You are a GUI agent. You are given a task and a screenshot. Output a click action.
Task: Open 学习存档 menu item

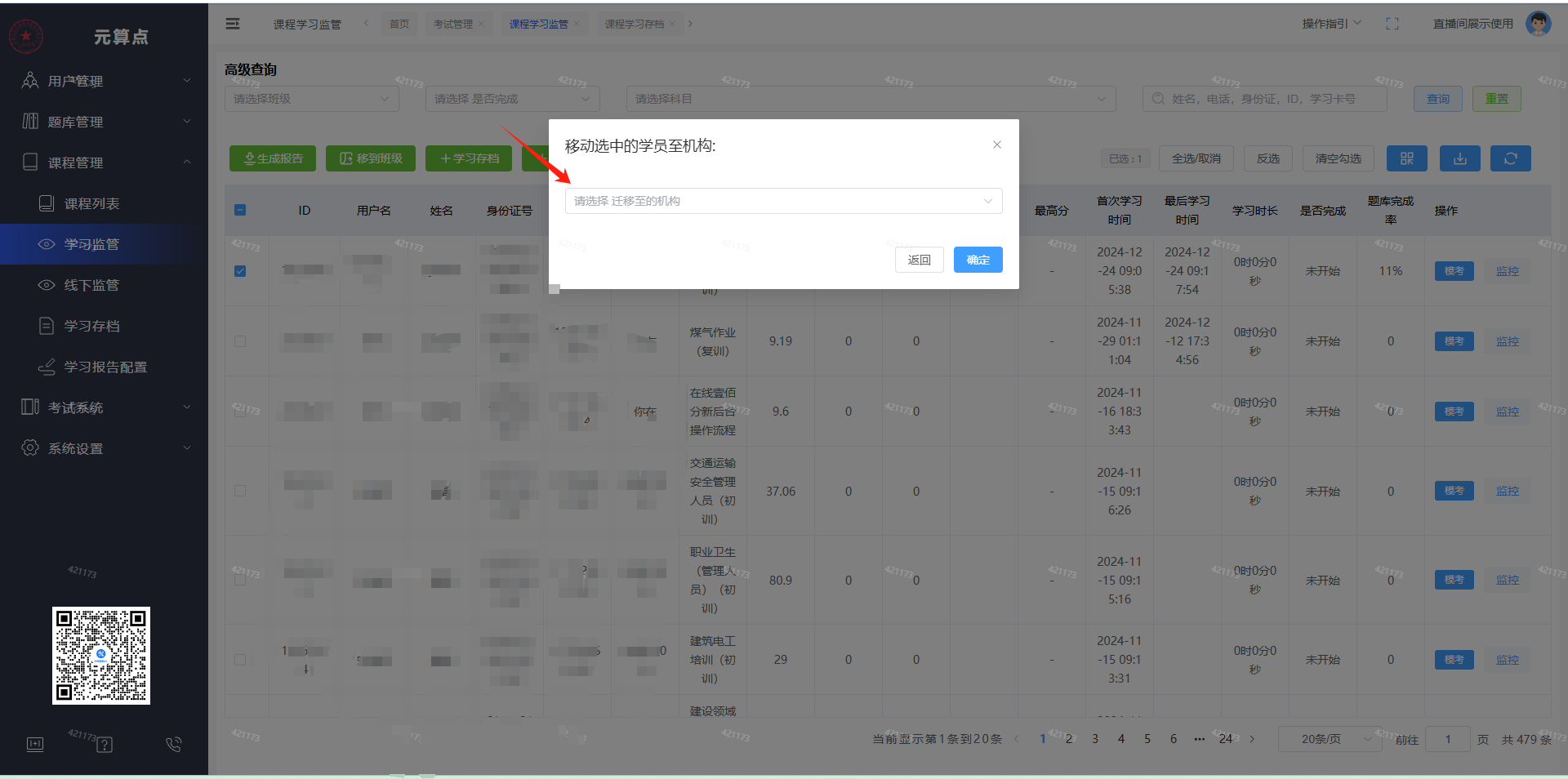105,326
